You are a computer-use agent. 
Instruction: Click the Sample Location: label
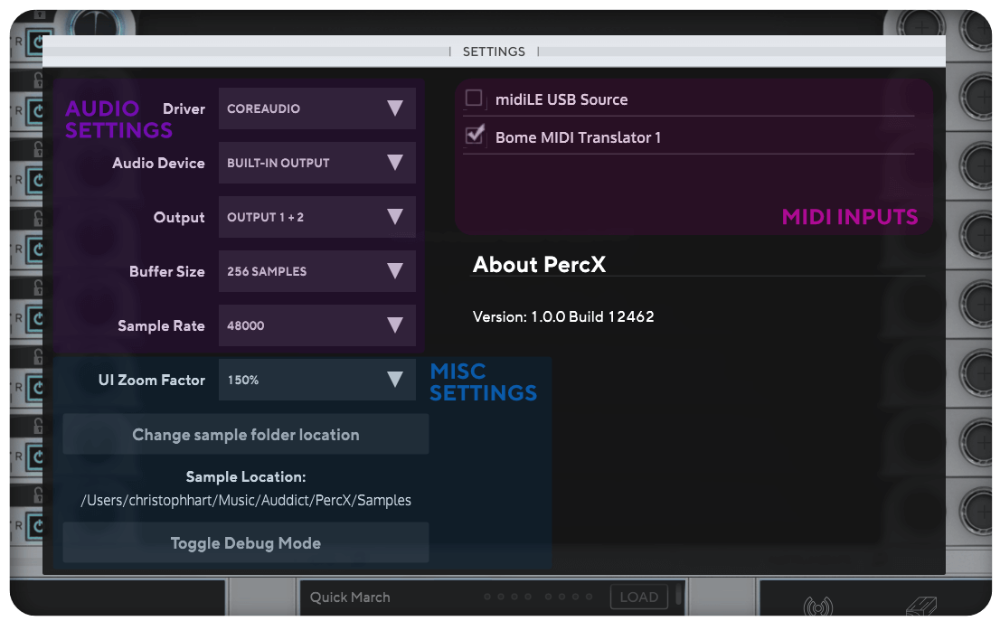[246, 477]
